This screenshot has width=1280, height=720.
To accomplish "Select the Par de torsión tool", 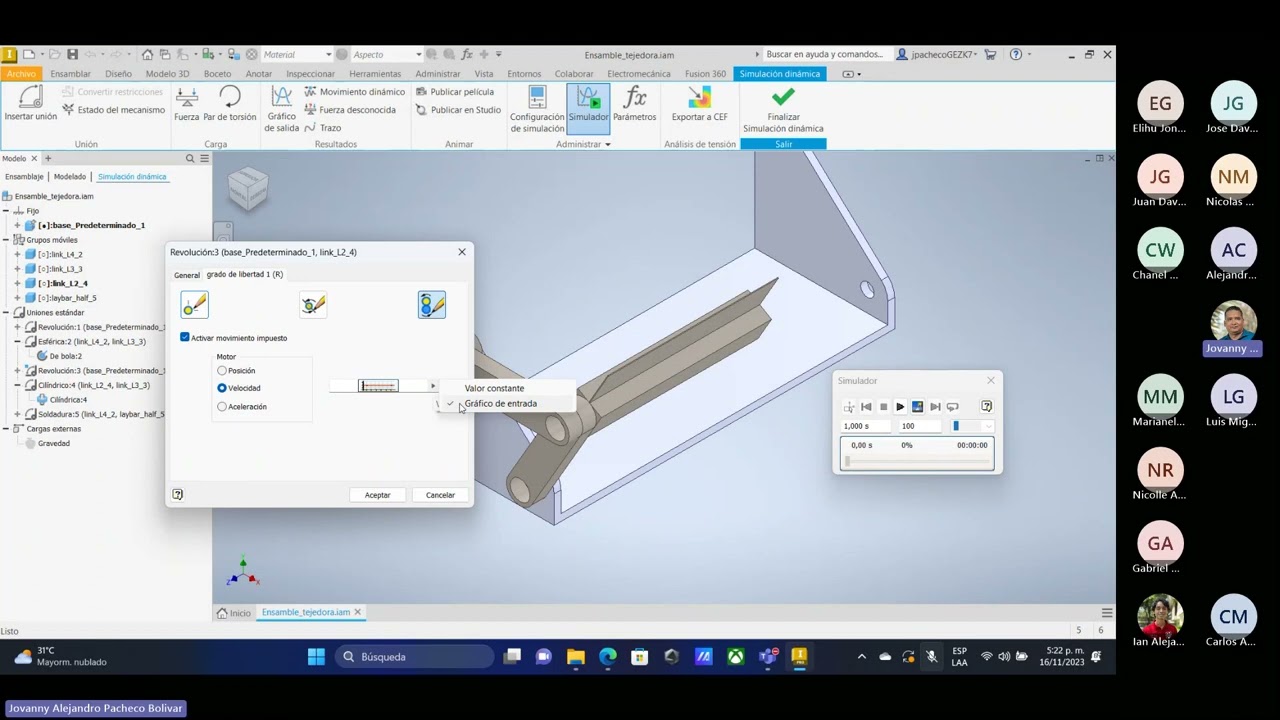I will coord(230,104).
